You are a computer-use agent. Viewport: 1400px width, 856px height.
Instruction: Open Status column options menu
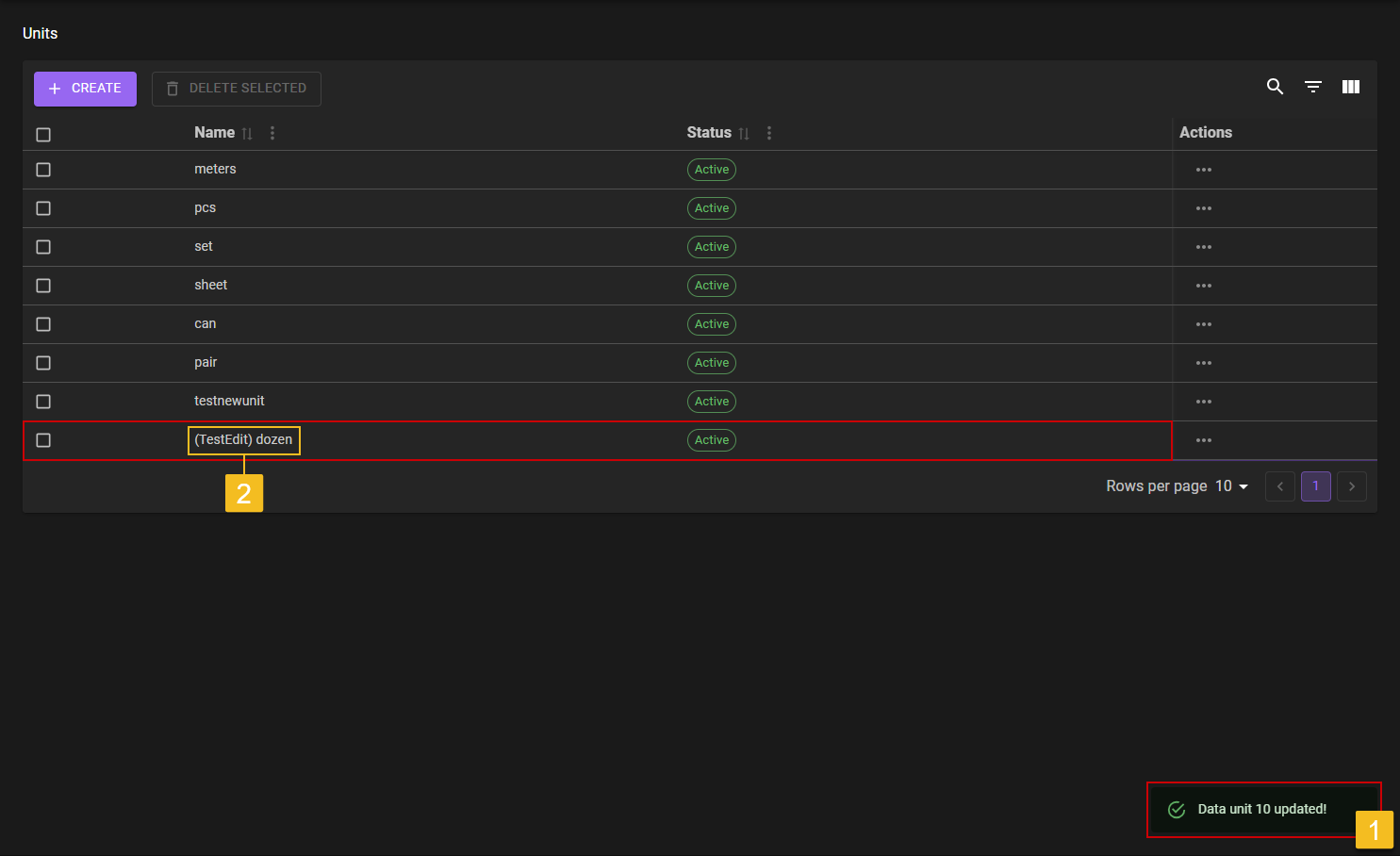(x=769, y=133)
